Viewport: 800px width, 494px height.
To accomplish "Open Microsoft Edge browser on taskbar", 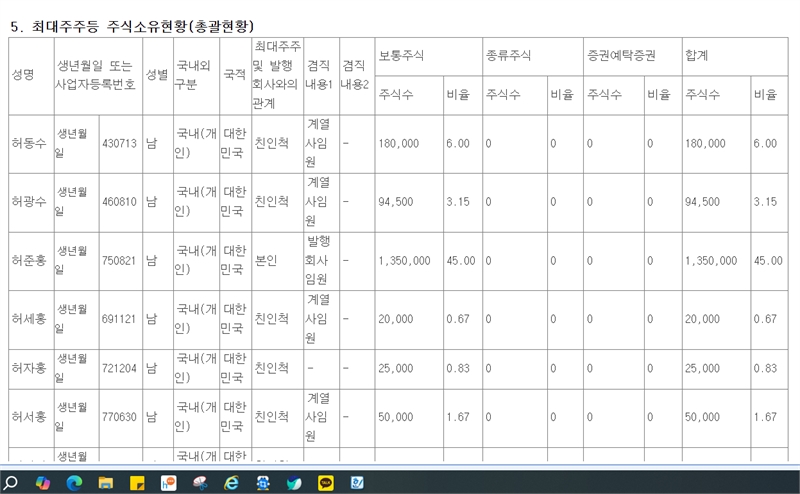I will point(73,482).
